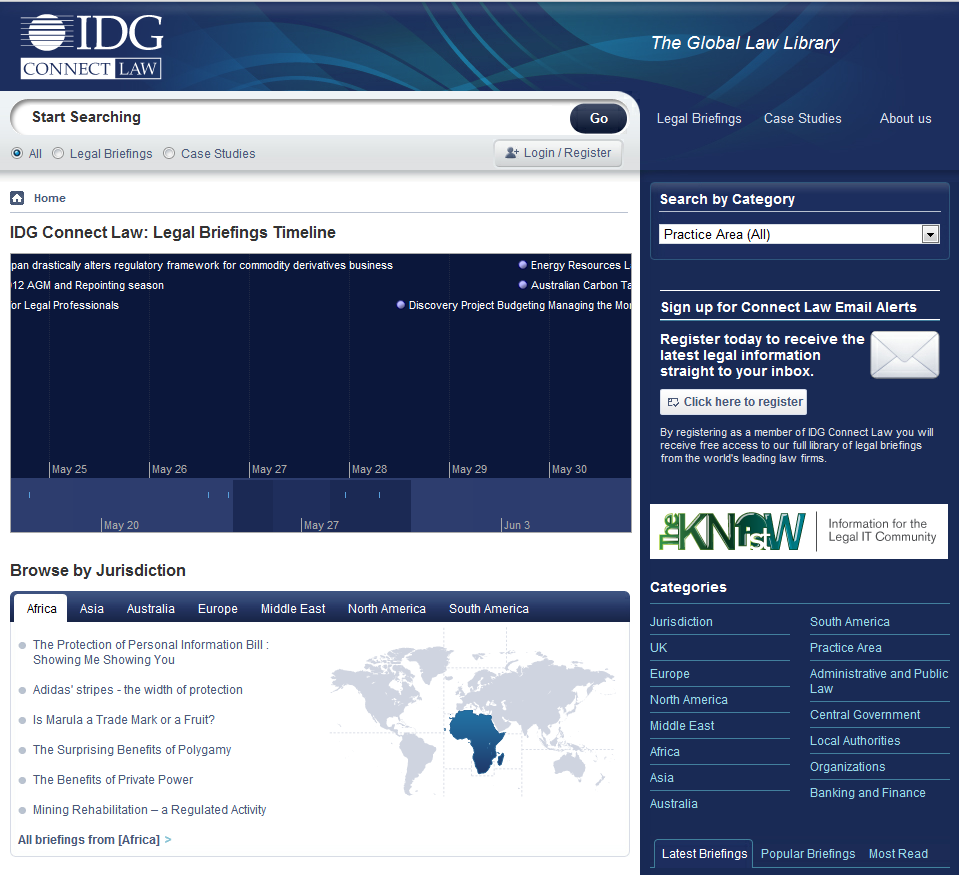Image resolution: width=959 pixels, height=875 pixels.
Task: Open The Know List banner
Action: click(799, 531)
